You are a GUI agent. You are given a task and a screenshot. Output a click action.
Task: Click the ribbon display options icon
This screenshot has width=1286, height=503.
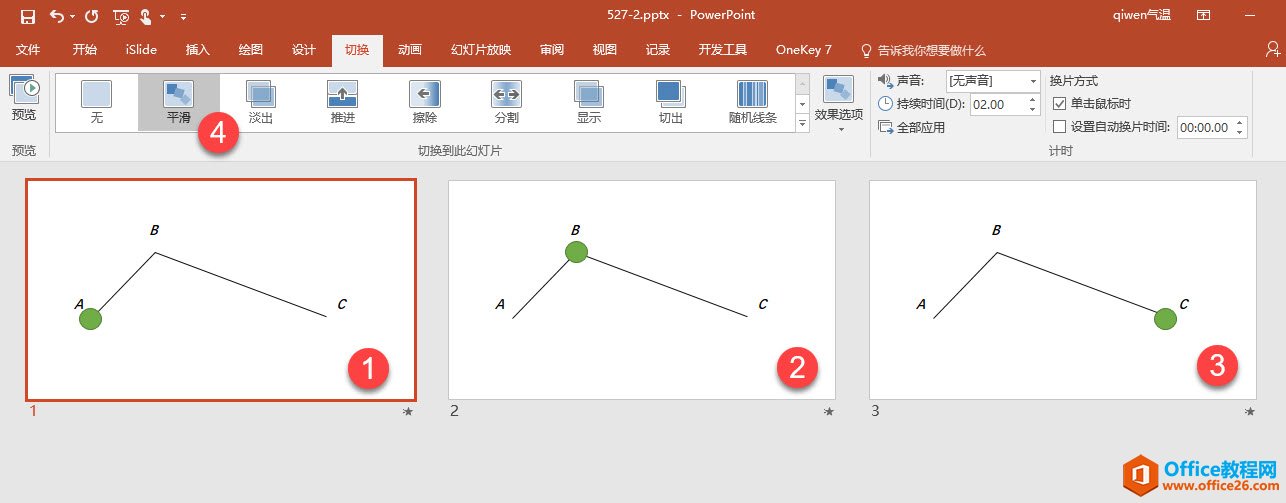[x=1203, y=16]
